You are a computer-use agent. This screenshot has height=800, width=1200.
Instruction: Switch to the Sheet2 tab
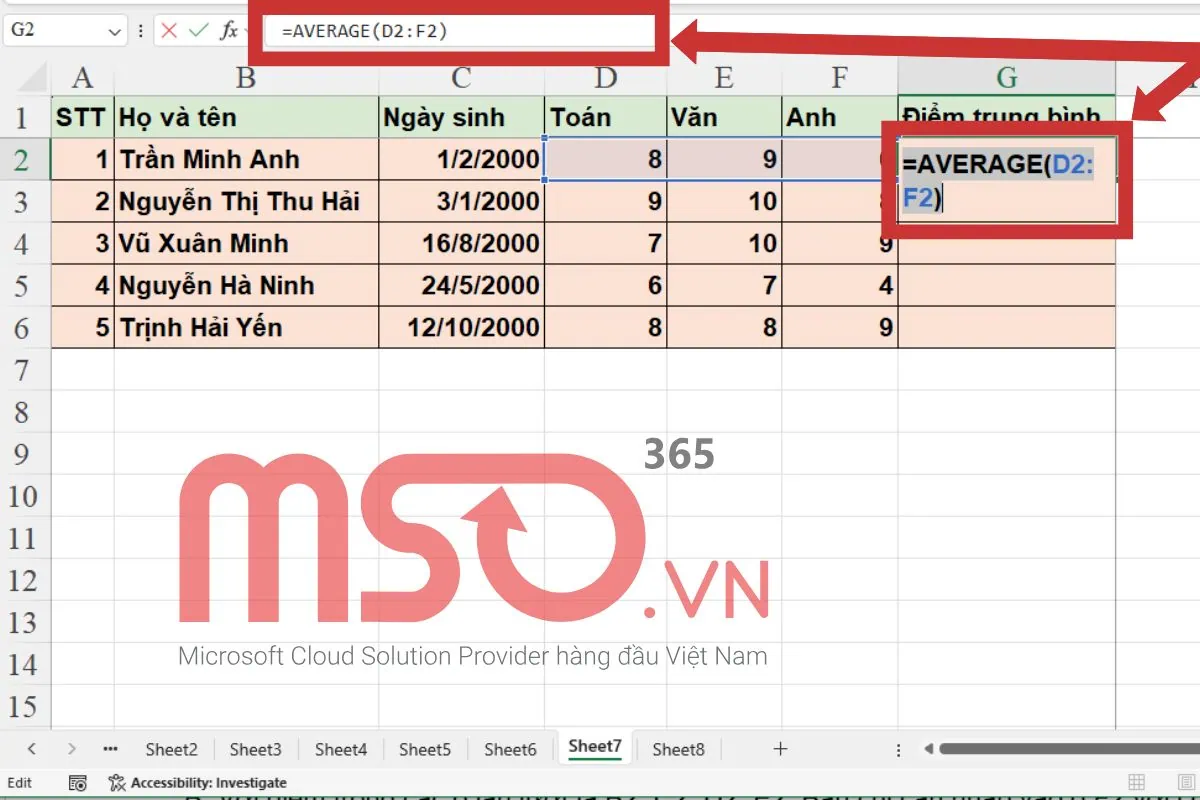click(170, 748)
